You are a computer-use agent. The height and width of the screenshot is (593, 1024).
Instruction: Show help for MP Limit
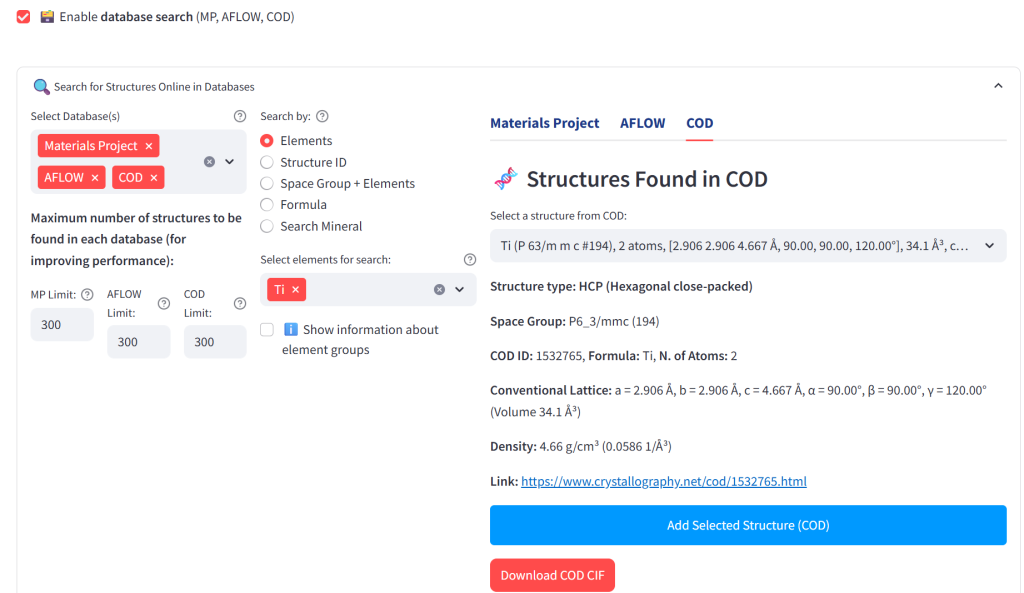coord(87,294)
